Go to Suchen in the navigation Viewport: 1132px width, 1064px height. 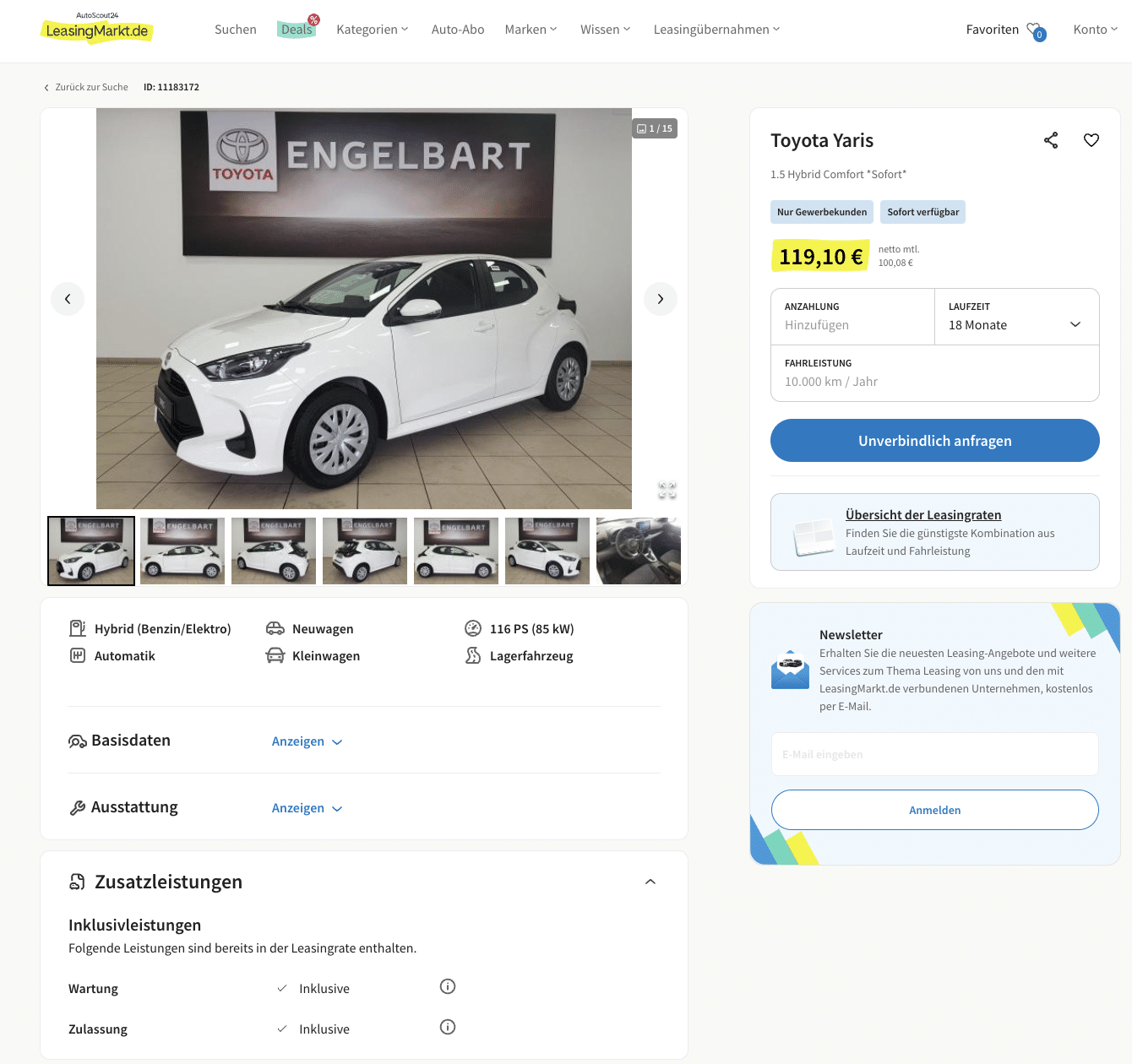(x=236, y=30)
